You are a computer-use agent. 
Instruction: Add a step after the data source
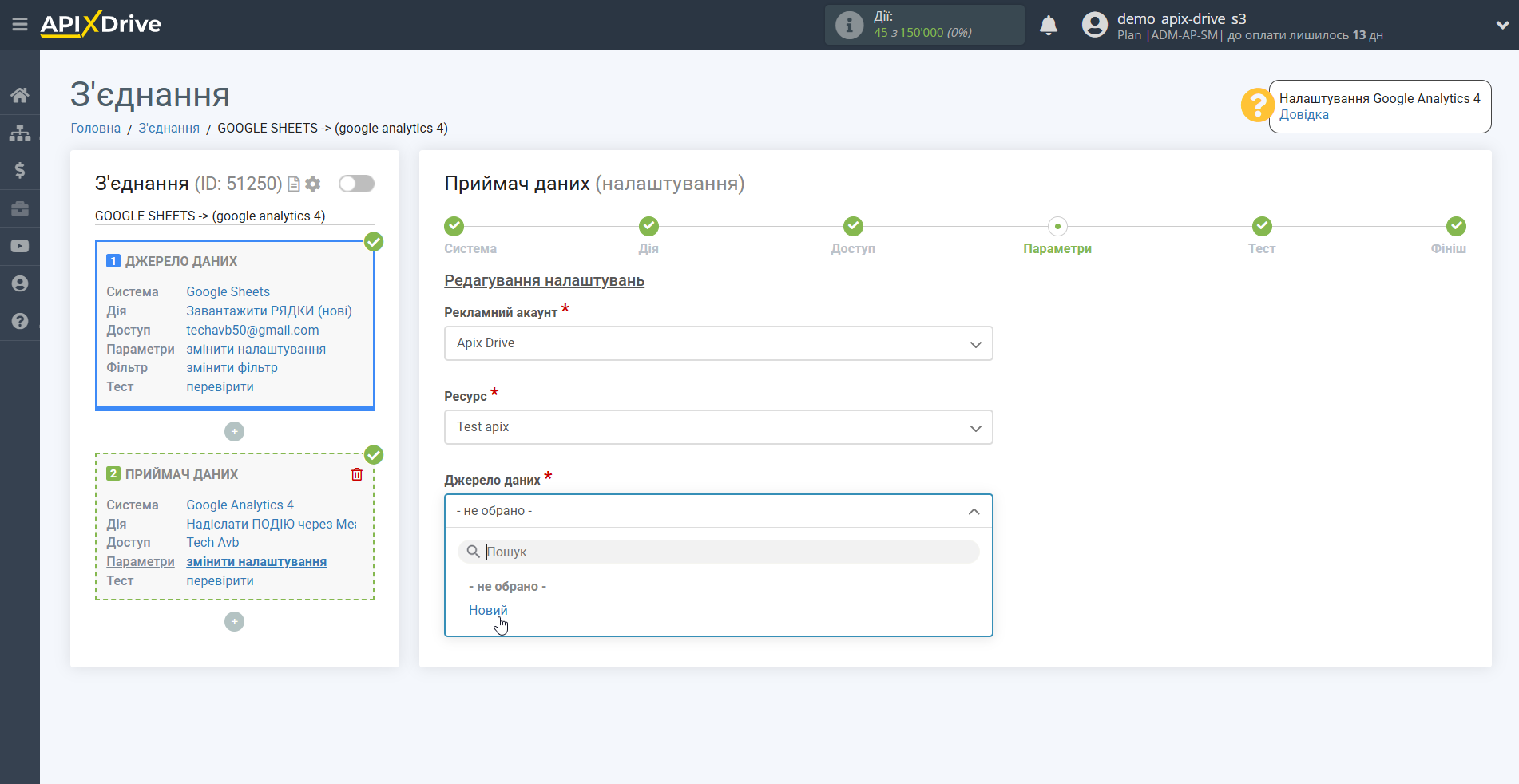[234, 431]
